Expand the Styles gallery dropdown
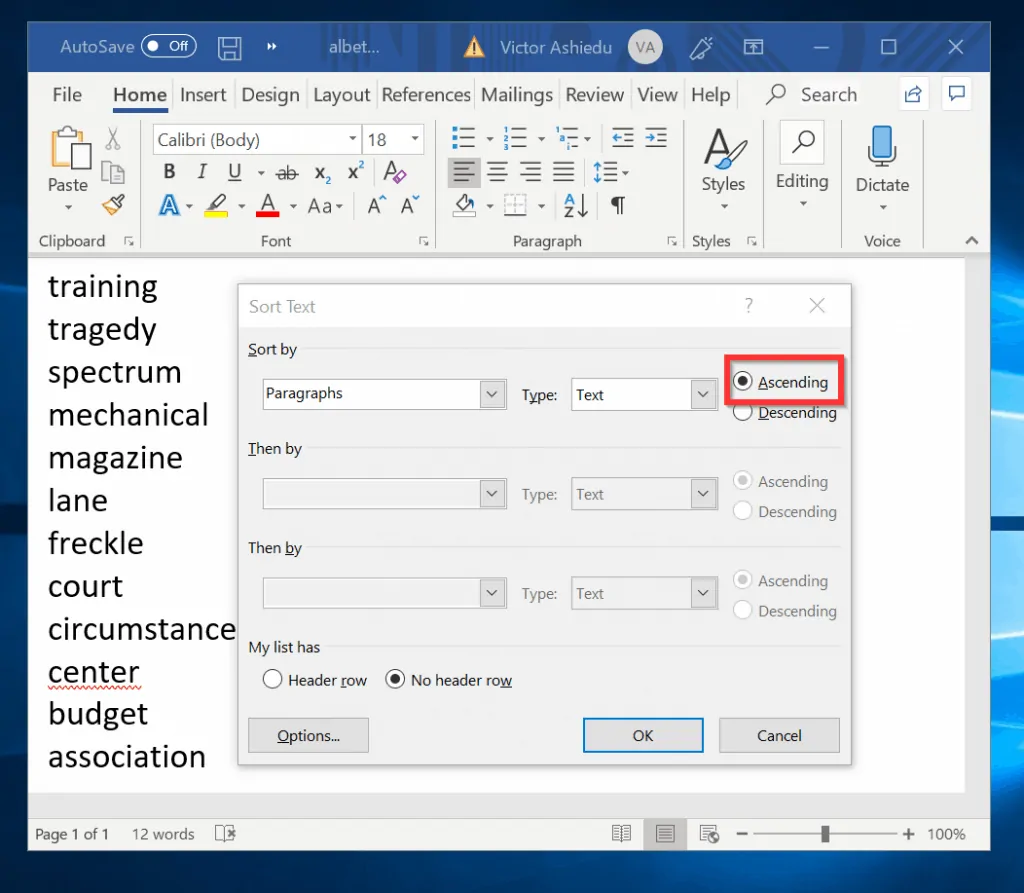Viewport: 1024px width, 893px height. (724, 206)
